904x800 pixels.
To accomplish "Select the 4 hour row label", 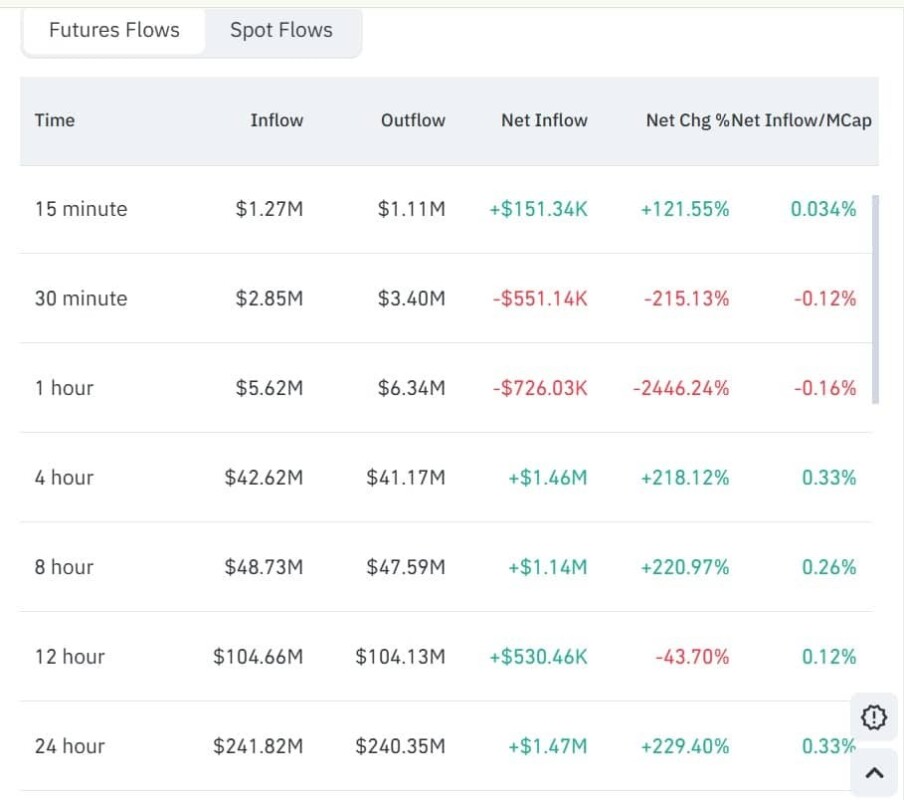I will [x=64, y=477].
